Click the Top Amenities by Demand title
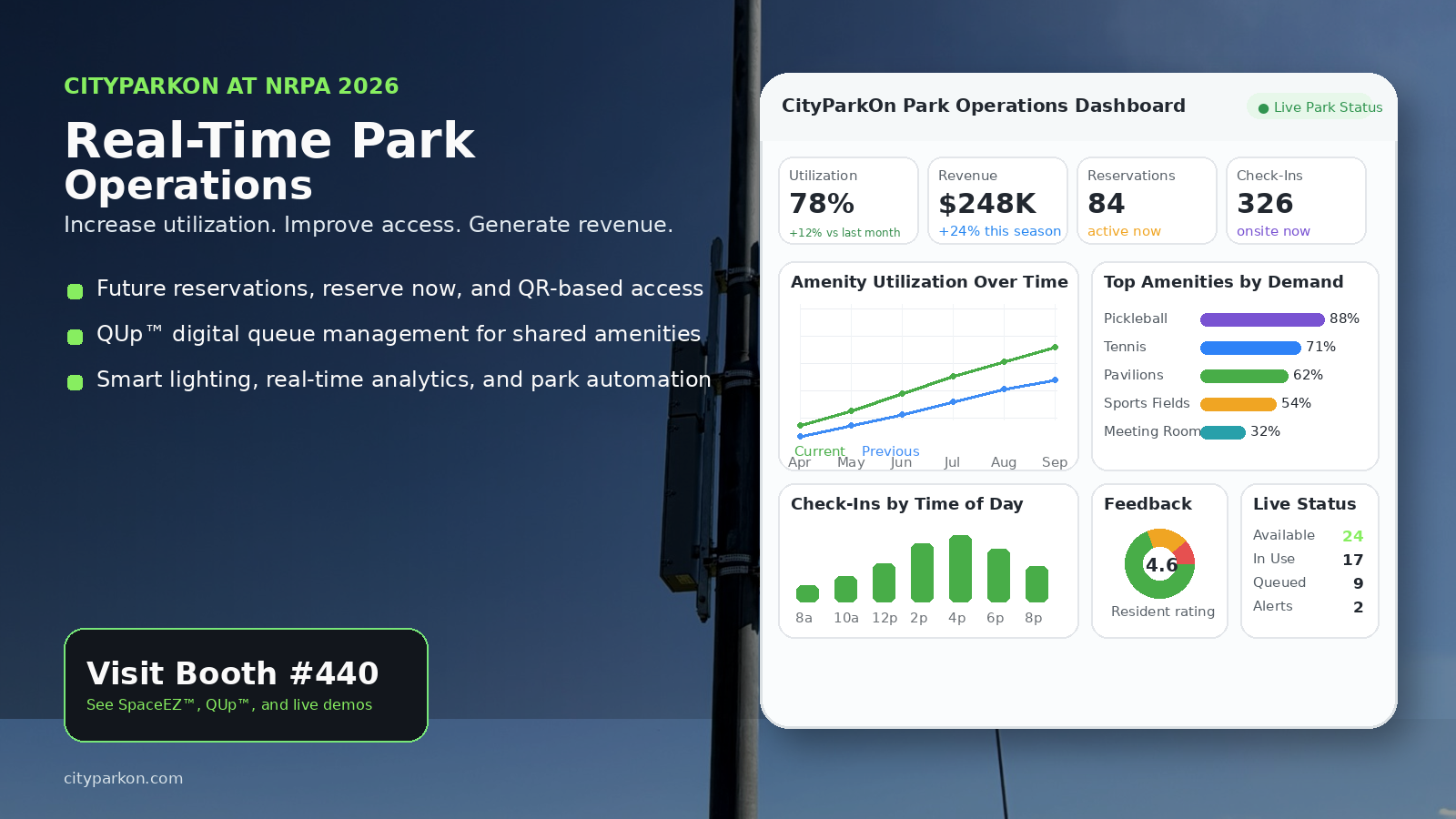This screenshot has width=1456, height=819. pos(1223,282)
